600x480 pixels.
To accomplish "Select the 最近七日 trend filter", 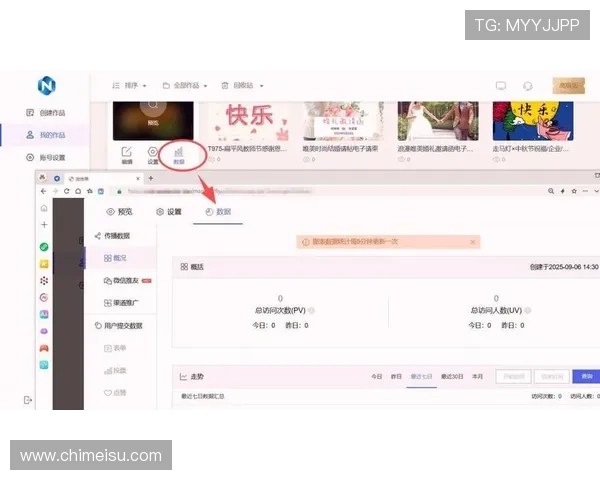I will click(421, 377).
